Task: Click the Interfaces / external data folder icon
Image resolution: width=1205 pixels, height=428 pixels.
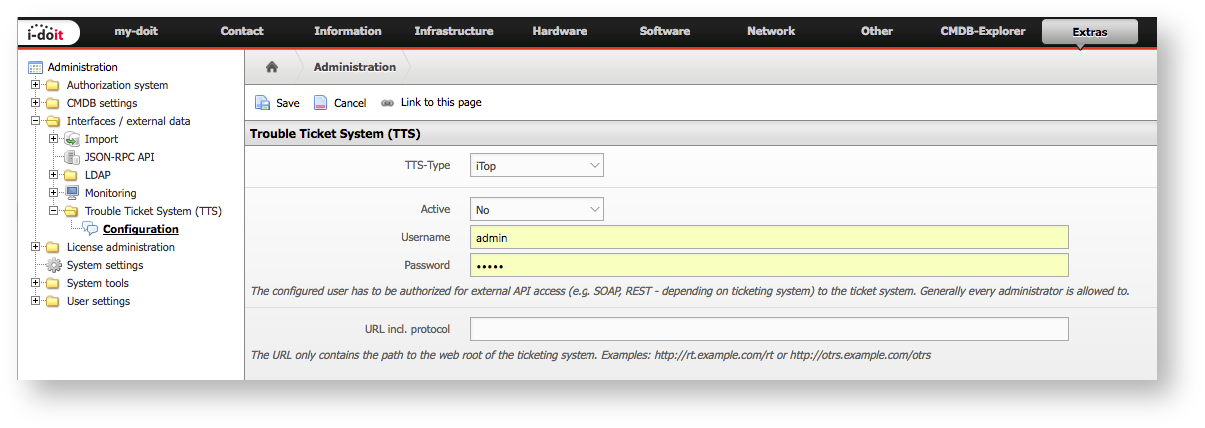Action: coord(53,121)
